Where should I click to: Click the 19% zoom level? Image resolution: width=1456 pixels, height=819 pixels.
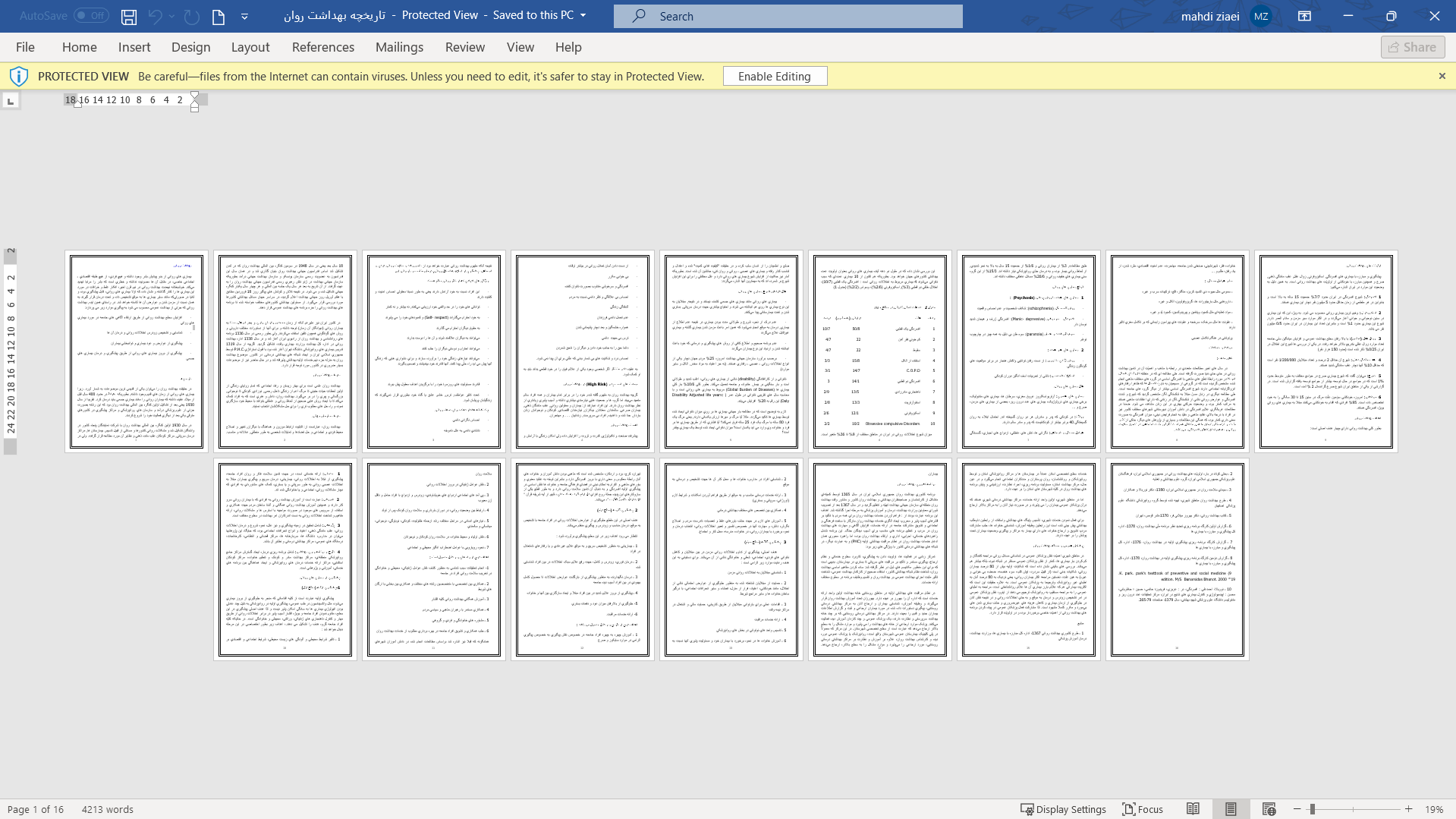1433,809
